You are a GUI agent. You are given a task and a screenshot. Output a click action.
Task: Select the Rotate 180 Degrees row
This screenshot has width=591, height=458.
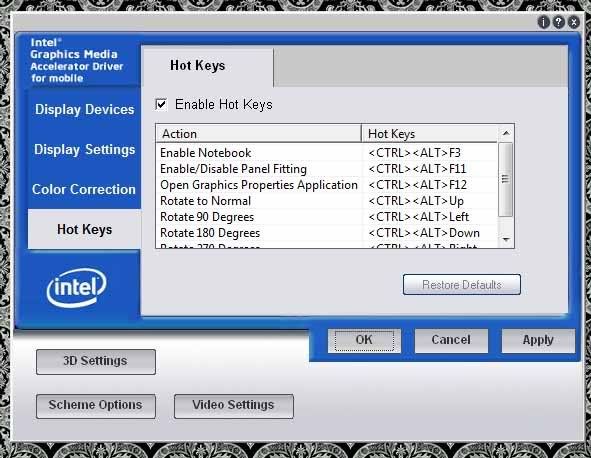point(326,233)
